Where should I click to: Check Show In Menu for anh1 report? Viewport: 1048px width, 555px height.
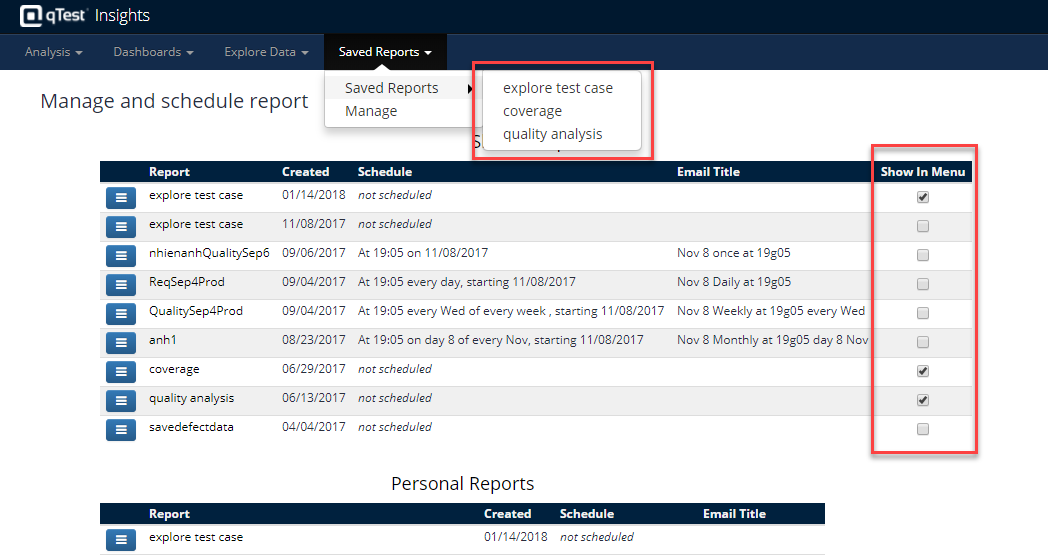pyautogui.click(x=923, y=342)
